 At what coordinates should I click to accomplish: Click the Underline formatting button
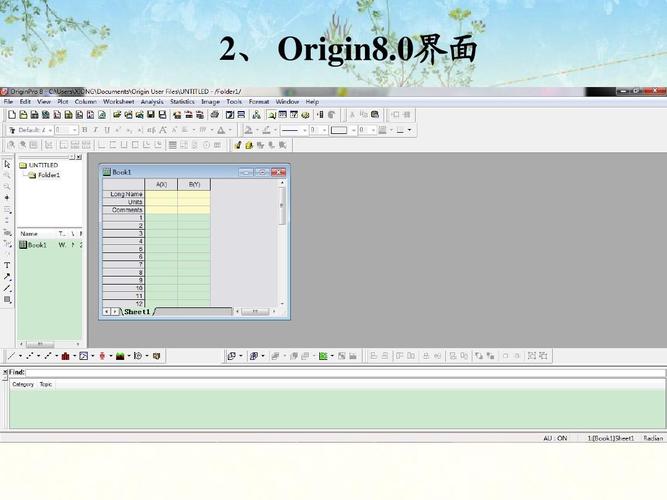coord(107,130)
